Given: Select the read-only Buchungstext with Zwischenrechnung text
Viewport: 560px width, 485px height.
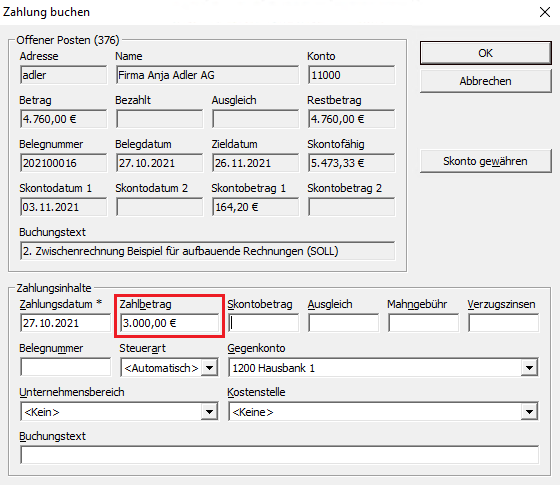Looking at the screenshot, I should [x=208, y=251].
